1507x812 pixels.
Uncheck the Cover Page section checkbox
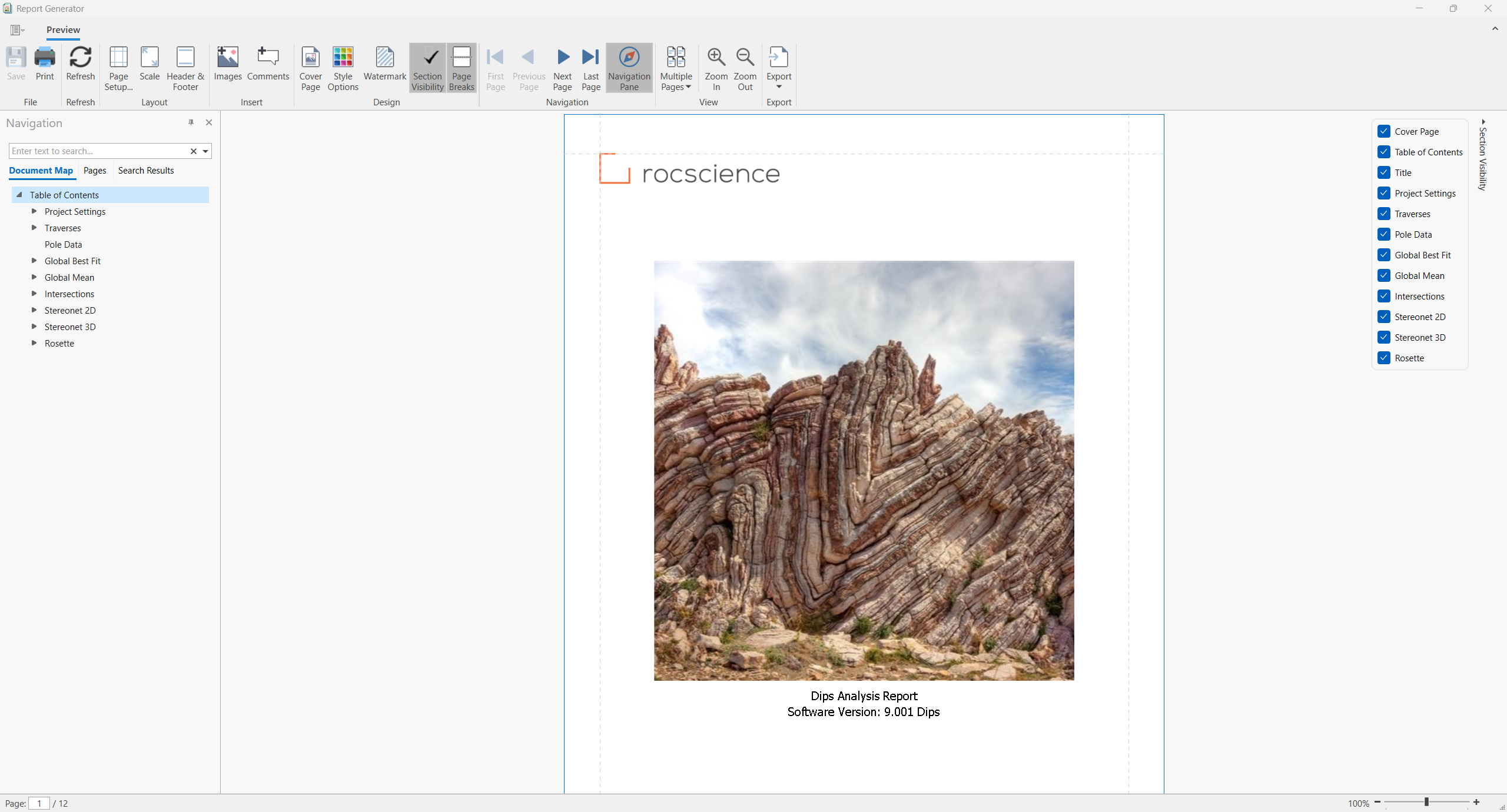tap(1384, 131)
